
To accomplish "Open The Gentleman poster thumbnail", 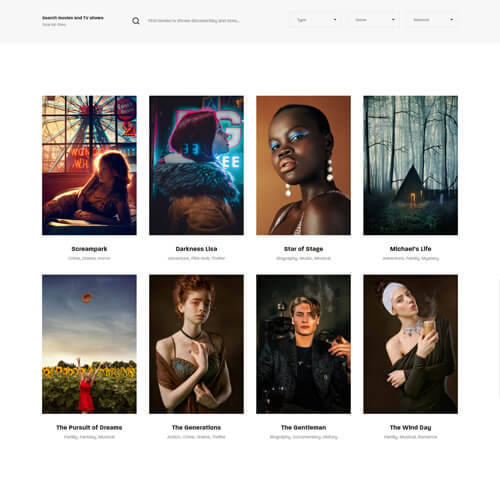I will pos(303,344).
